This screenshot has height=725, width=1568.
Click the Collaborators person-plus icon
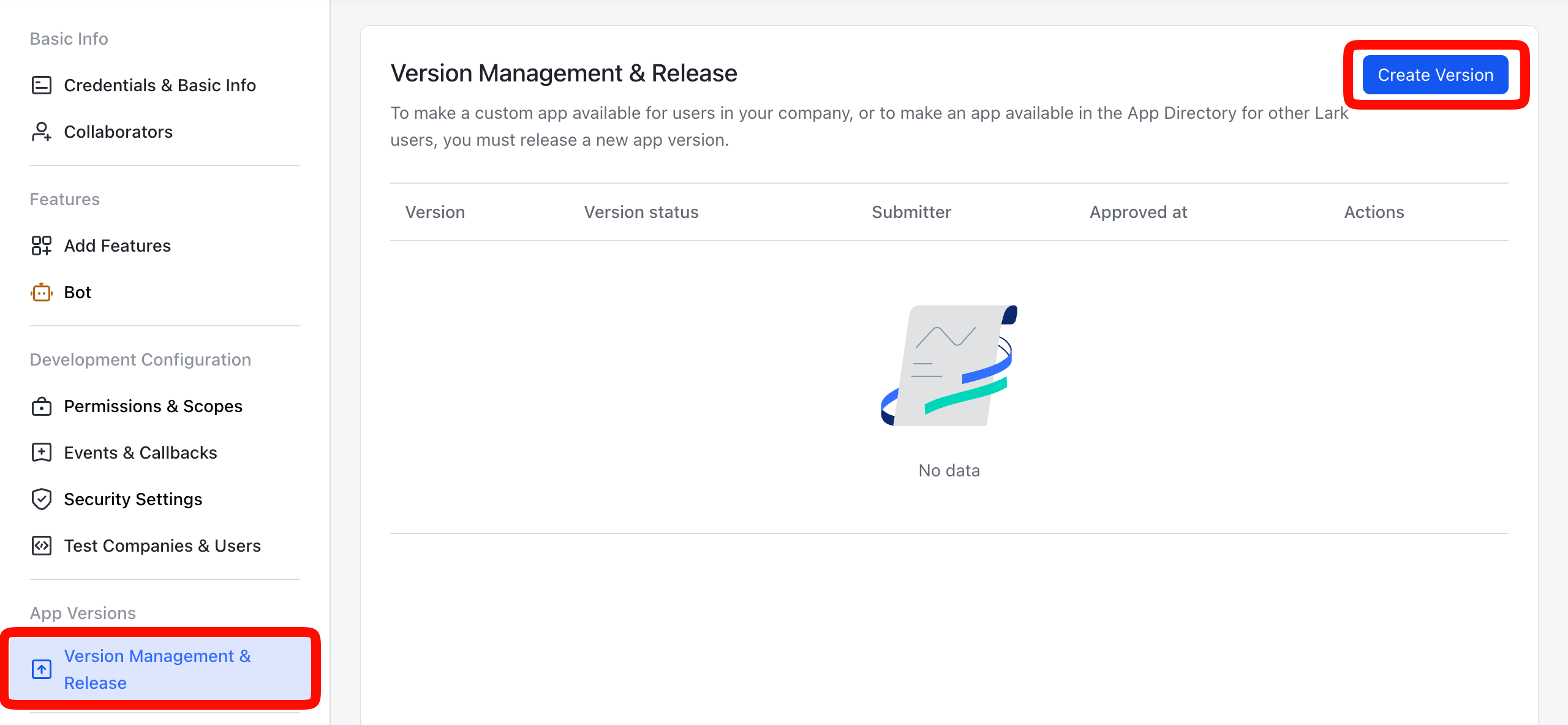coord(41,132)
